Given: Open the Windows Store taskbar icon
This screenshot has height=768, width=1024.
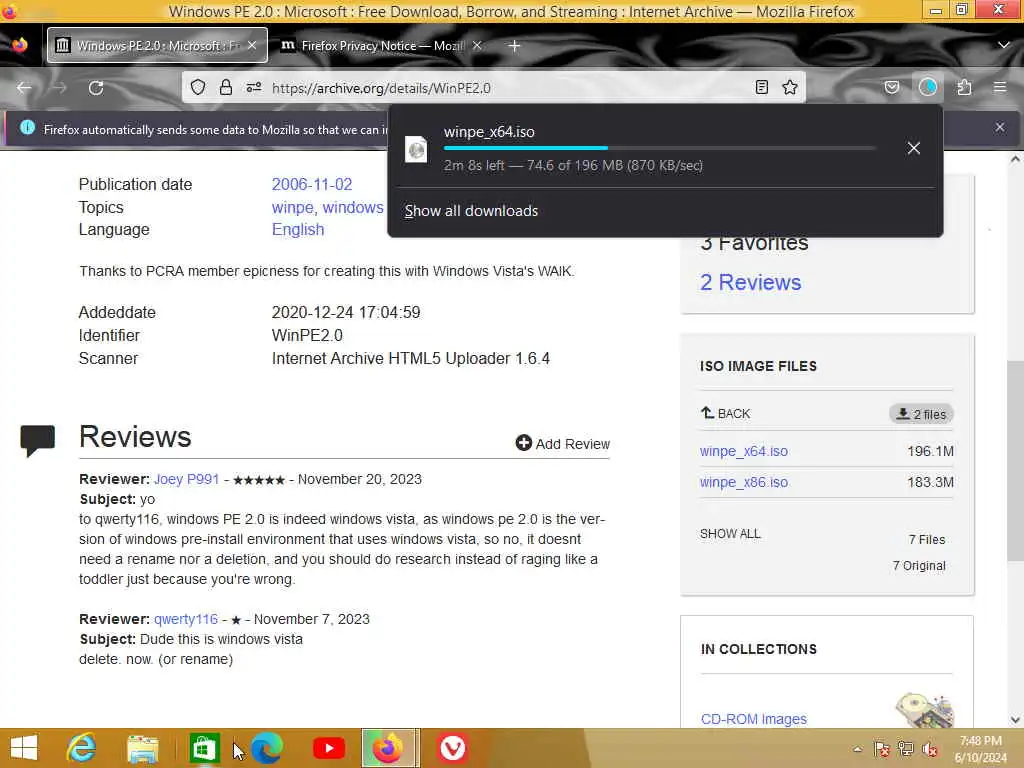Looking at the screenshot, I should point(204,748).
